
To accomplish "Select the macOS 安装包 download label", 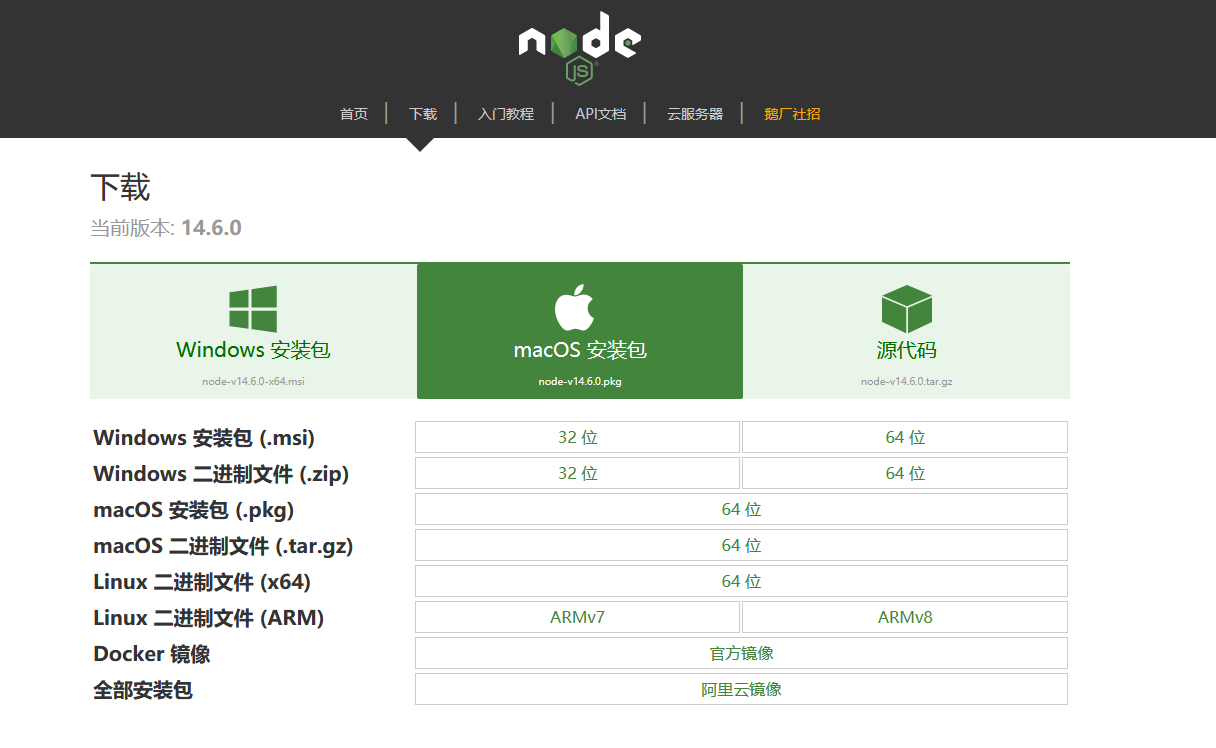I will [580, 350].
